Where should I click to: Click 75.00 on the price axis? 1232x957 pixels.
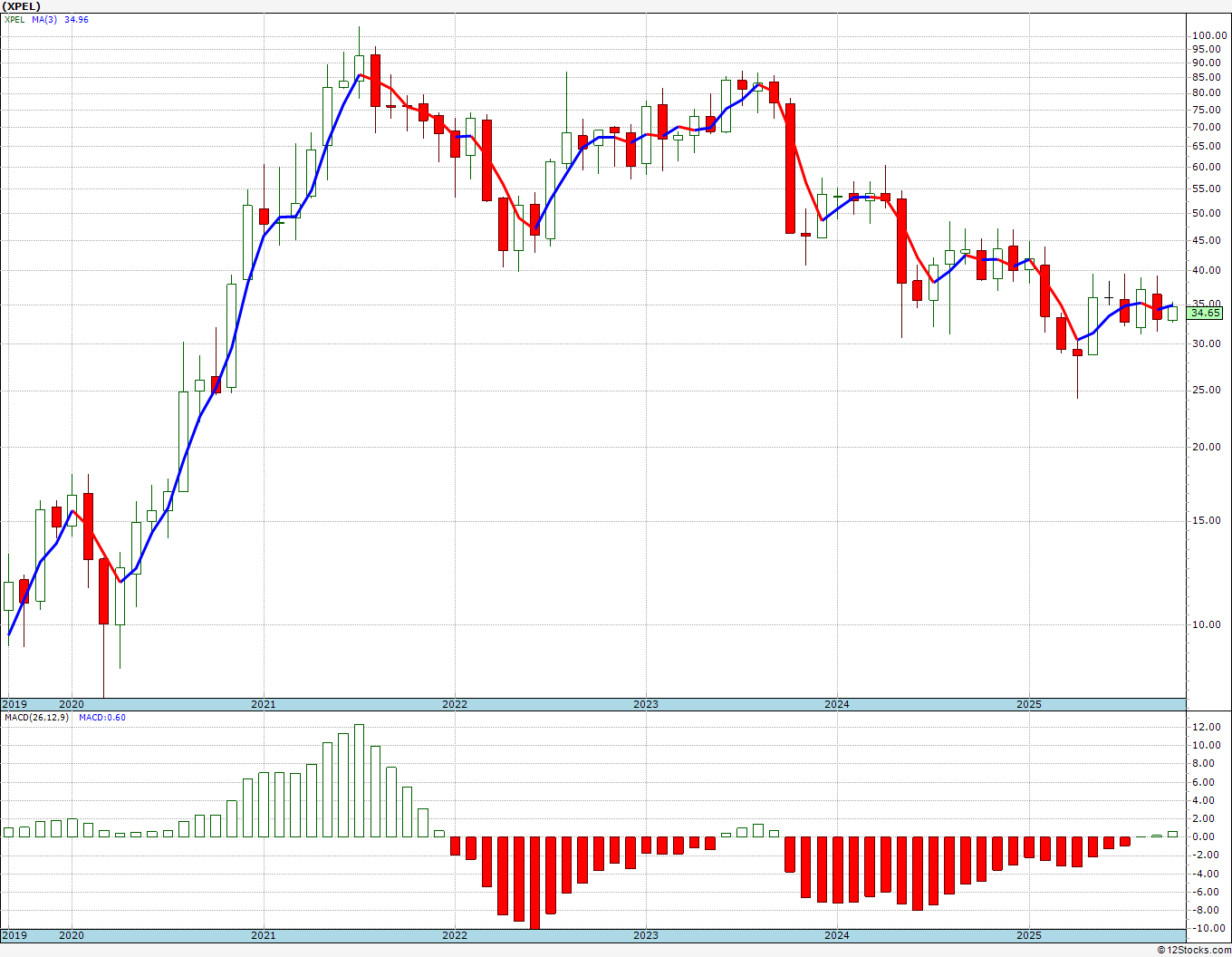1207,110
